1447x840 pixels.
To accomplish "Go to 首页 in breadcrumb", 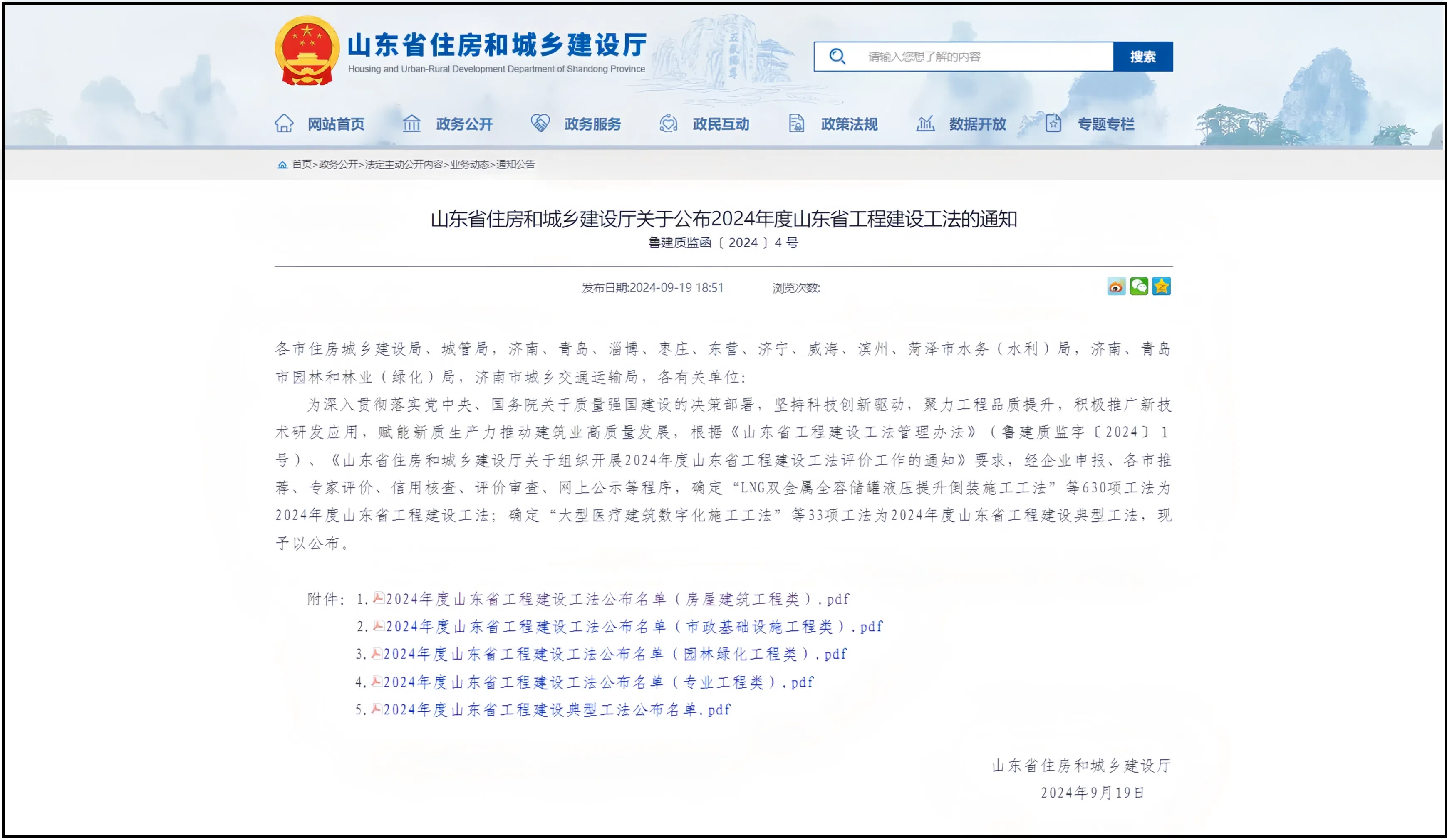I will tap(302, 165).
